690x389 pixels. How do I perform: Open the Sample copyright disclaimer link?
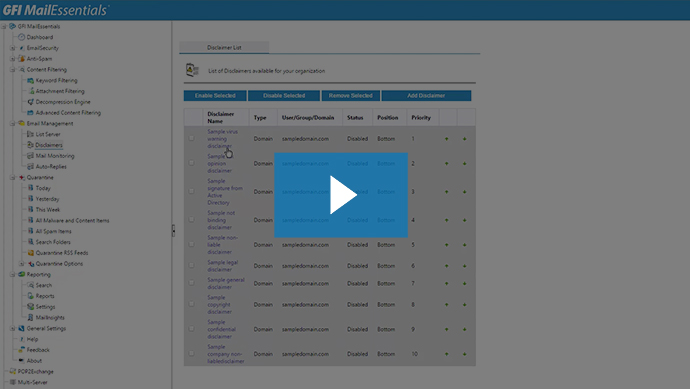[x=219, y=305]
